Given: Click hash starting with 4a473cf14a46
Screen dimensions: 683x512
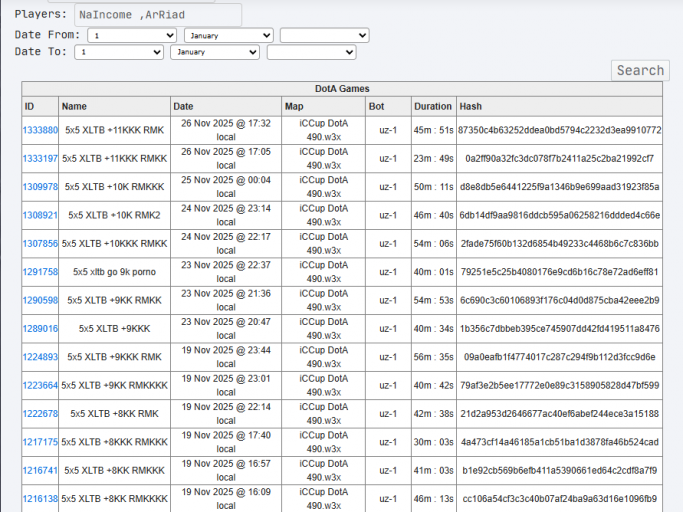Looking at the screenshot, I should tap(559, 442).
